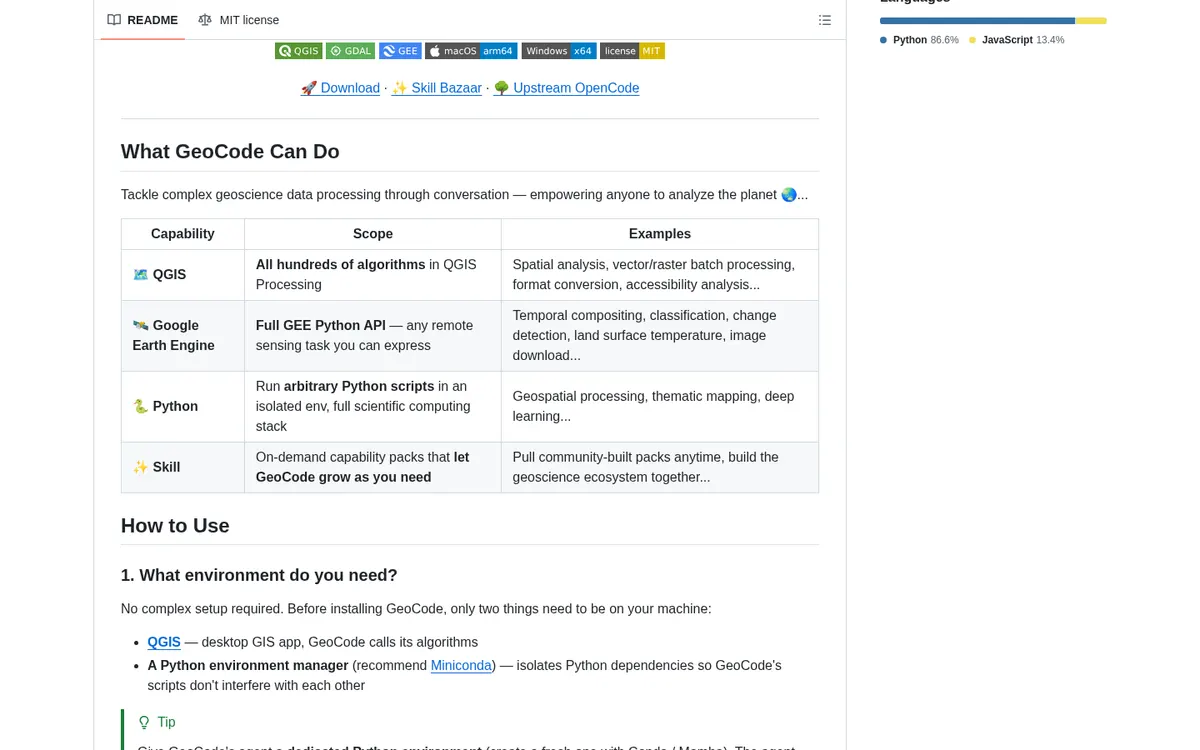
Task: Click the Examples column header
Action: [660, 234]
